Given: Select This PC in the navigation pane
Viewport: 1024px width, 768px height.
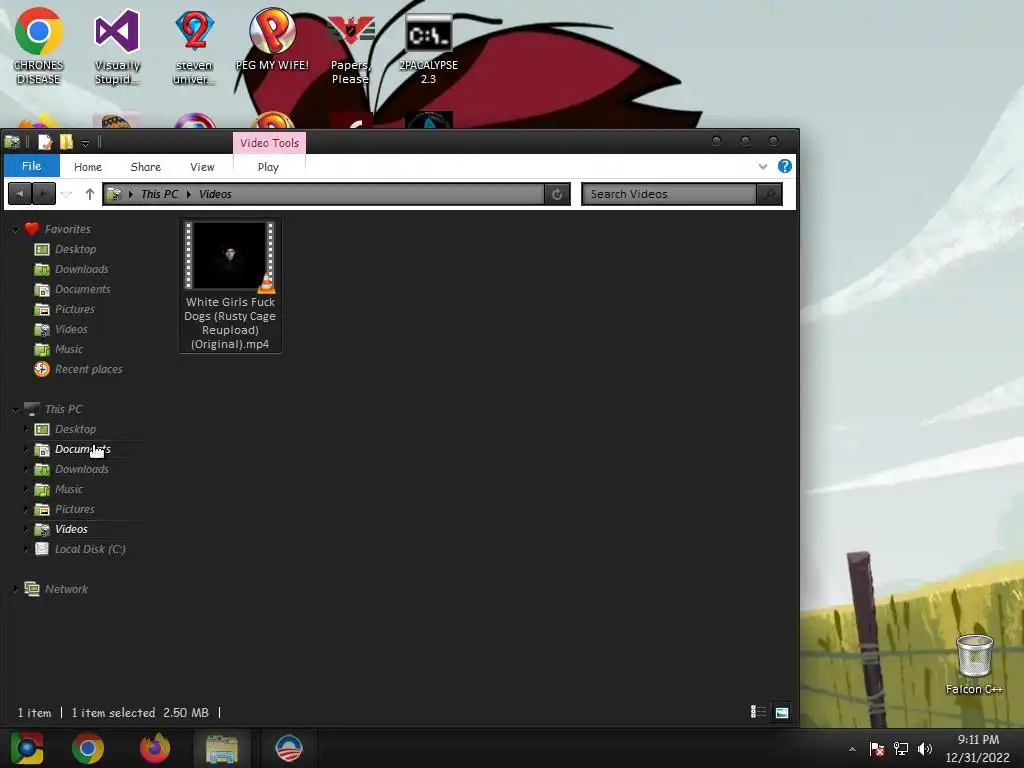Looking at the screenshot, I should pyautogui.click(x=63, y=409).
